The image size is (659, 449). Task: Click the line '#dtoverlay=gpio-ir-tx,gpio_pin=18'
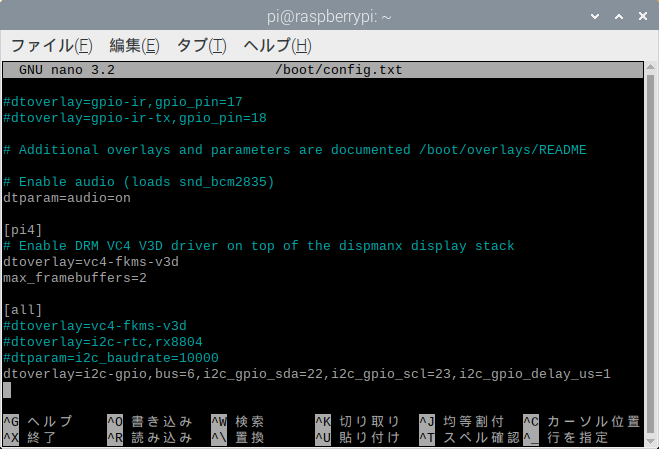click(x=135, y=118)
